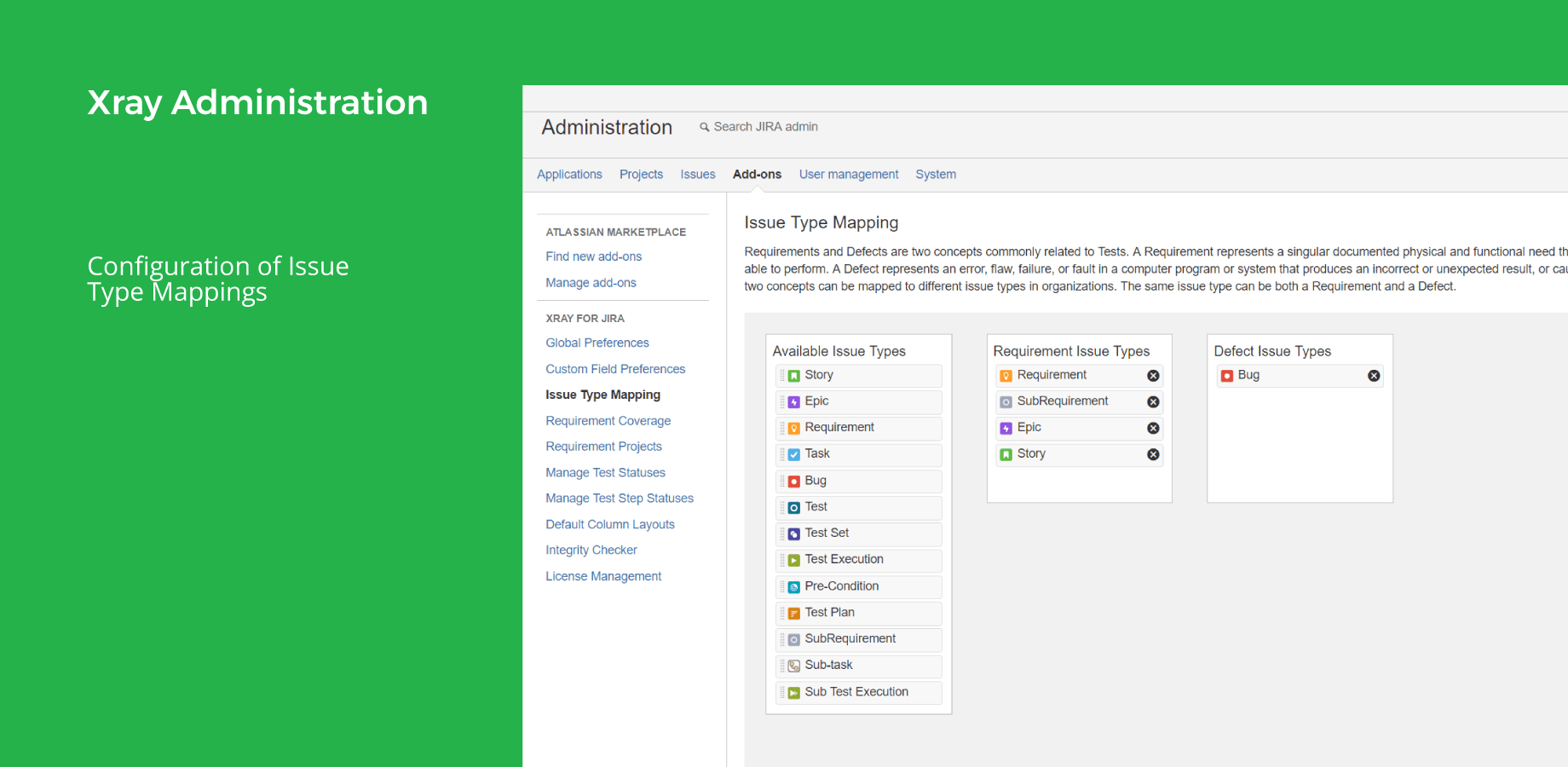Viewport: 1568px width, 767px height.
Task: Click the purple Epic issue type icon
Action: (x=793, y=401)
